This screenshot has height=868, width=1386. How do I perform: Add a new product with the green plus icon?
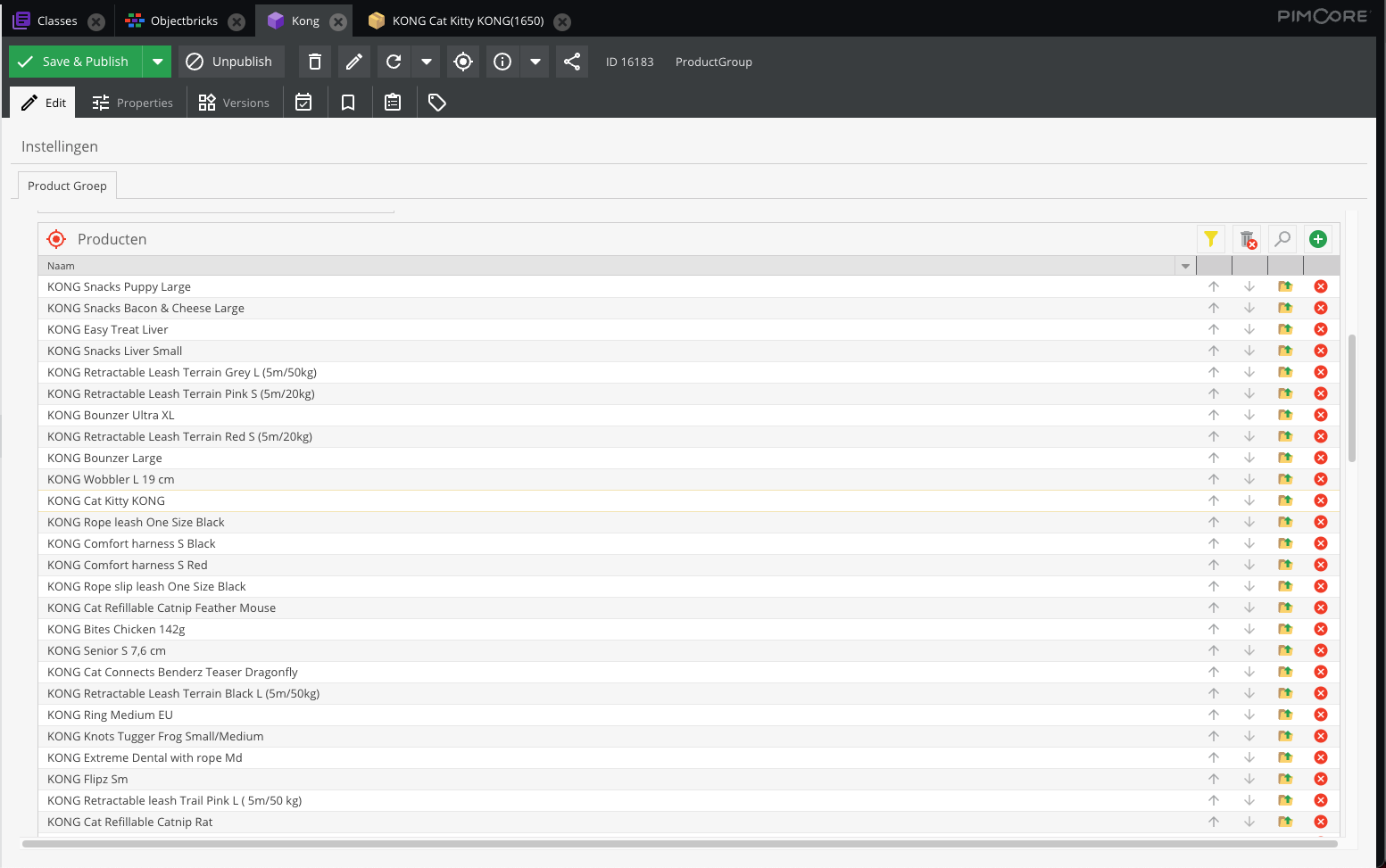pos(1318,238)
